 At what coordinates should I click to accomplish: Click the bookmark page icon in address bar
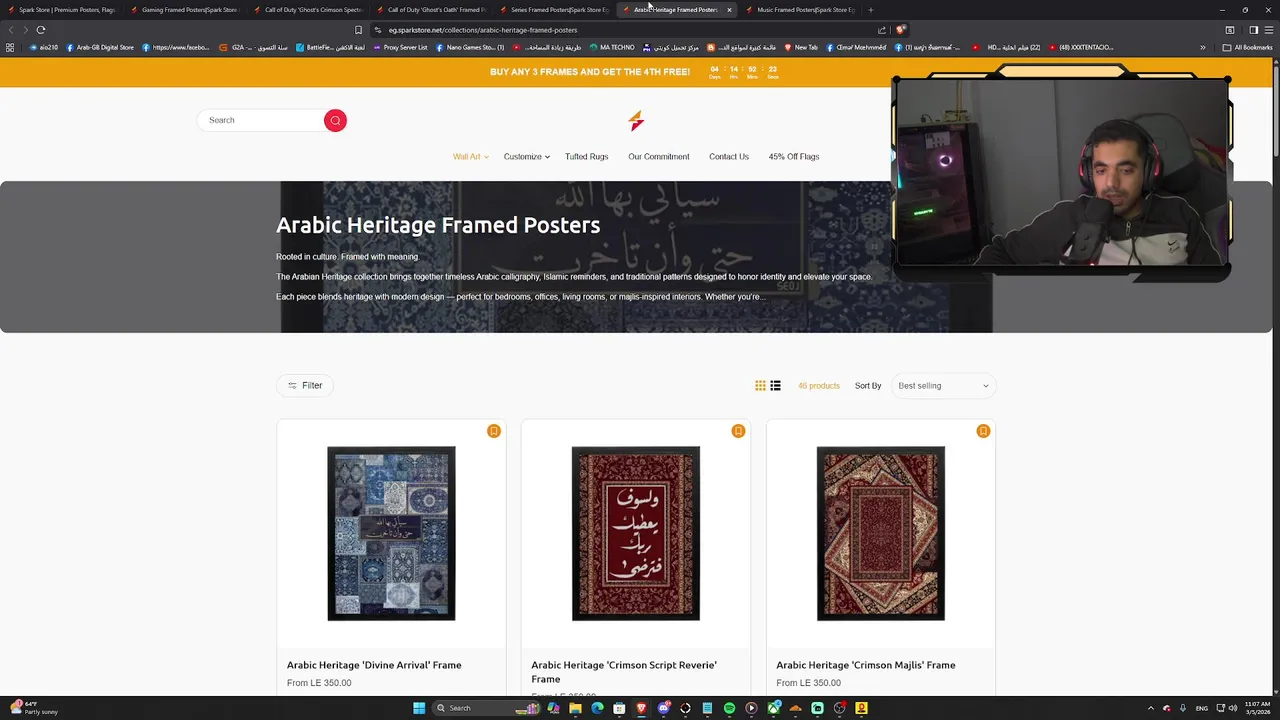(359, 30)
